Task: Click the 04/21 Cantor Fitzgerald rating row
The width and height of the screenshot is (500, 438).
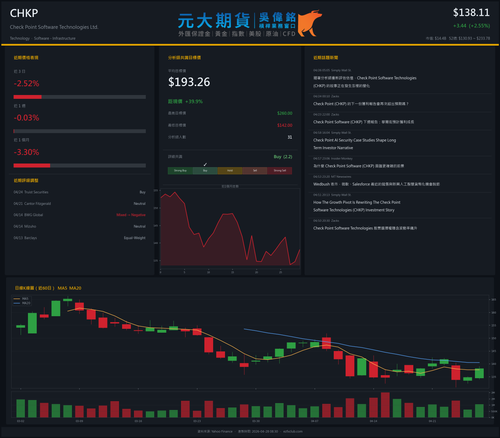Action: [80, 203]
